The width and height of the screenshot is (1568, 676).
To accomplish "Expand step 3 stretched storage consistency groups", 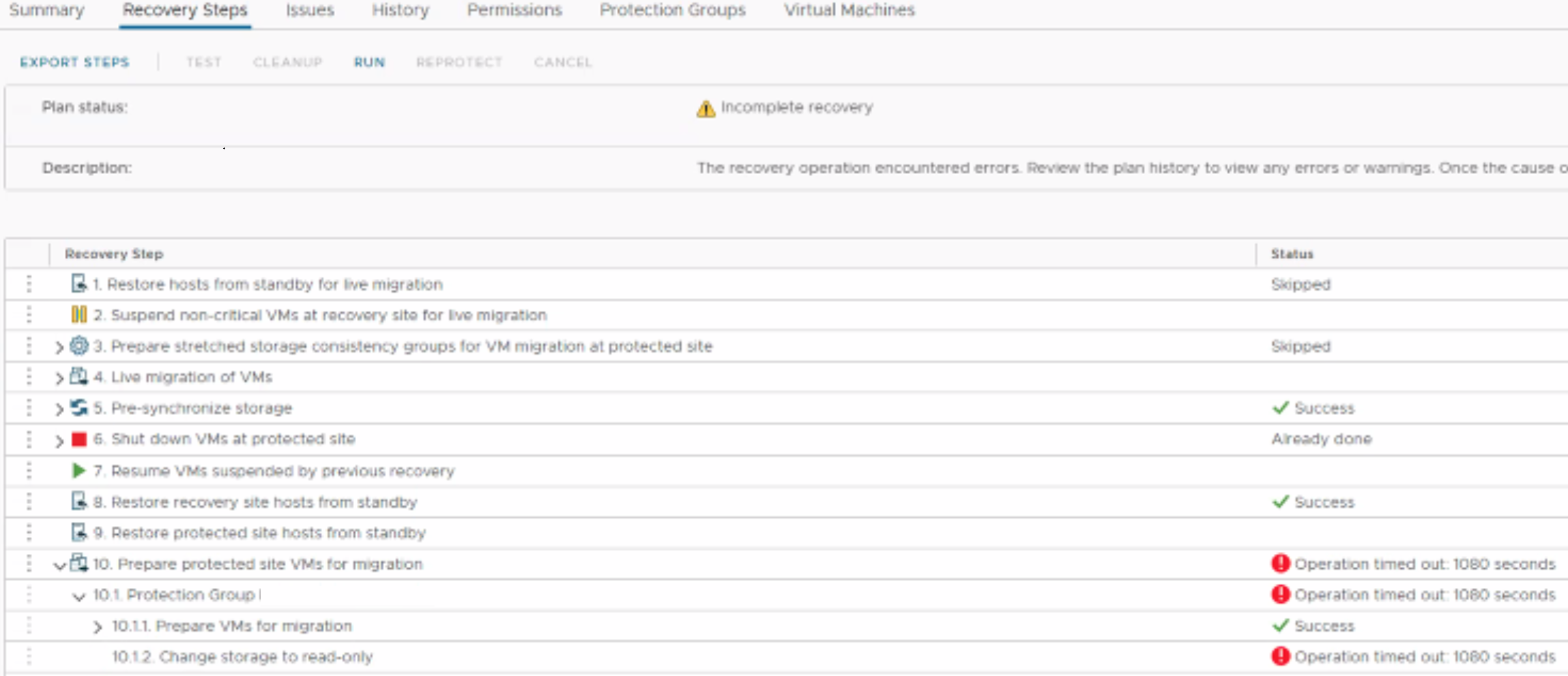I will tap(59, 347).
